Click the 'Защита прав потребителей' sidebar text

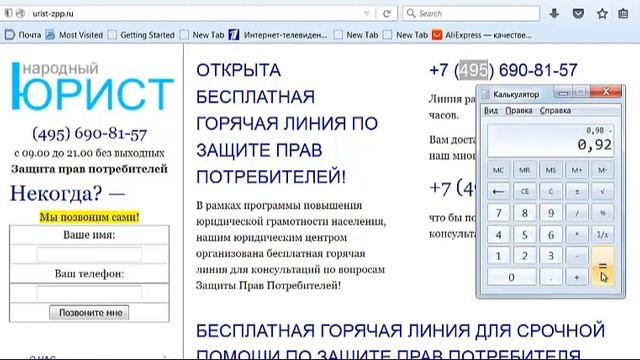pyautogui.click(x=89, y=169)
